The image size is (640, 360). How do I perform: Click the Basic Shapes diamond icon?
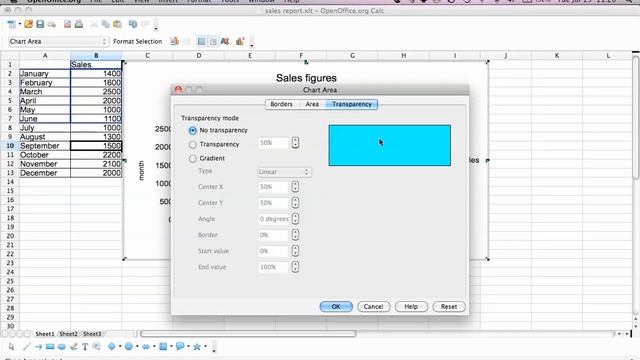[111, 347]
